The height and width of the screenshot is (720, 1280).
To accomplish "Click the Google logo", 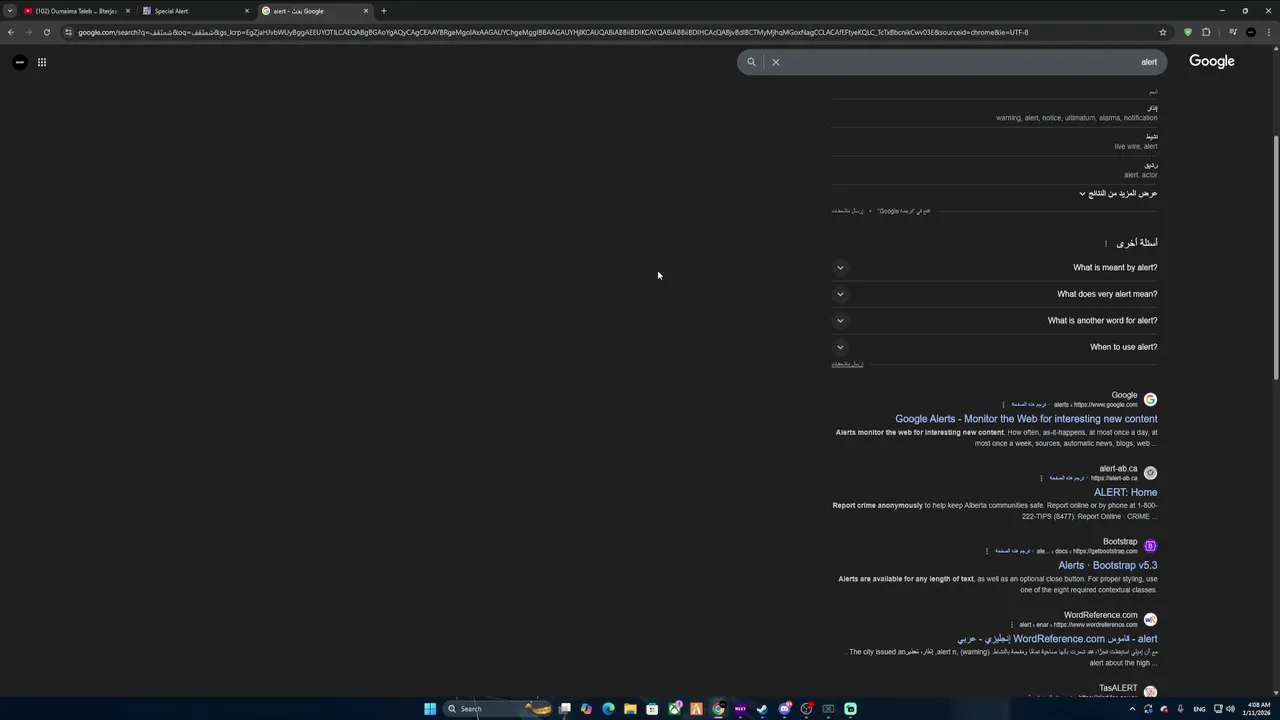I will click(1212, 62).
